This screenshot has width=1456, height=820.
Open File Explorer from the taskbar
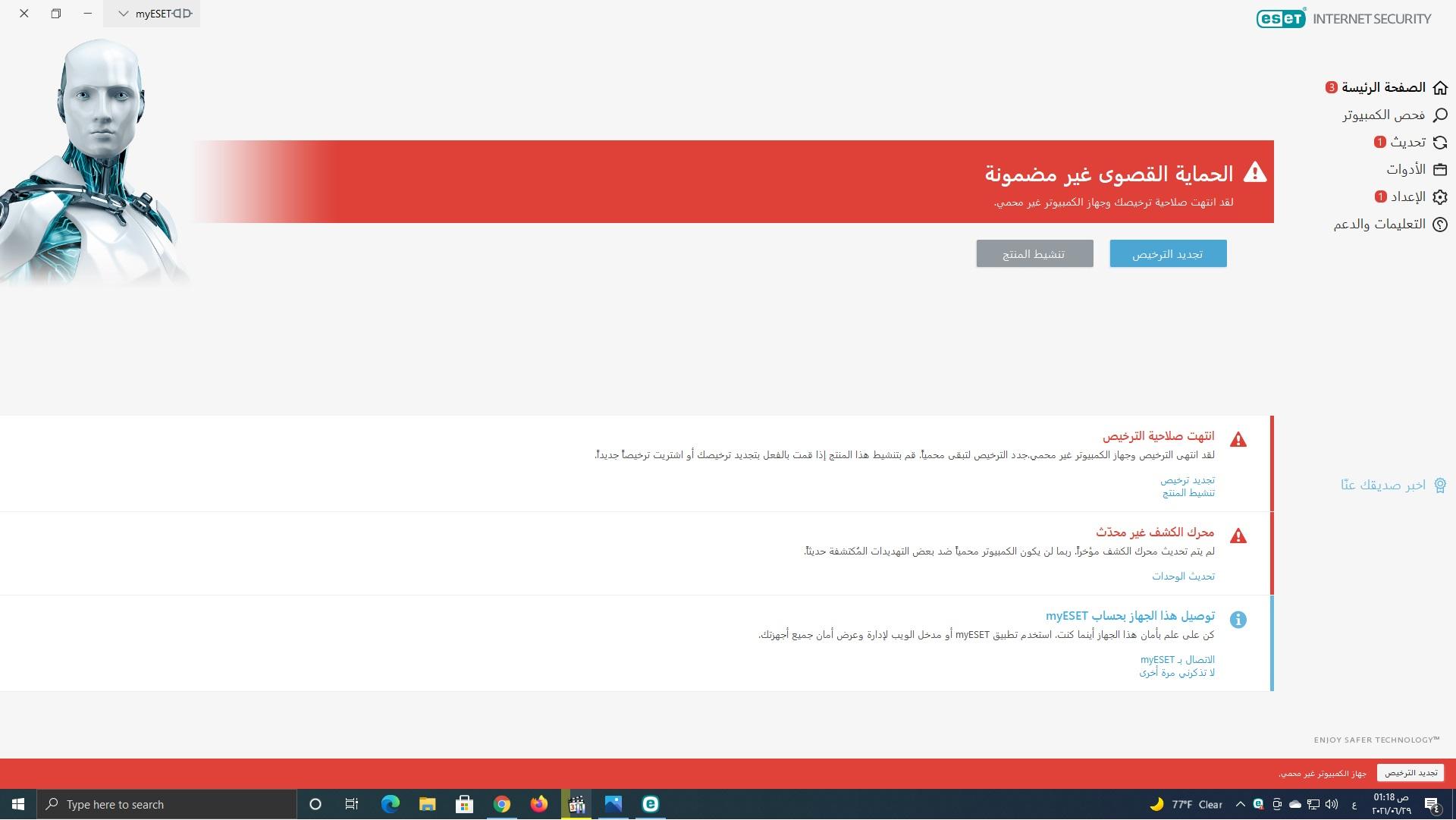pyautogui.click(x=427, y=804)
